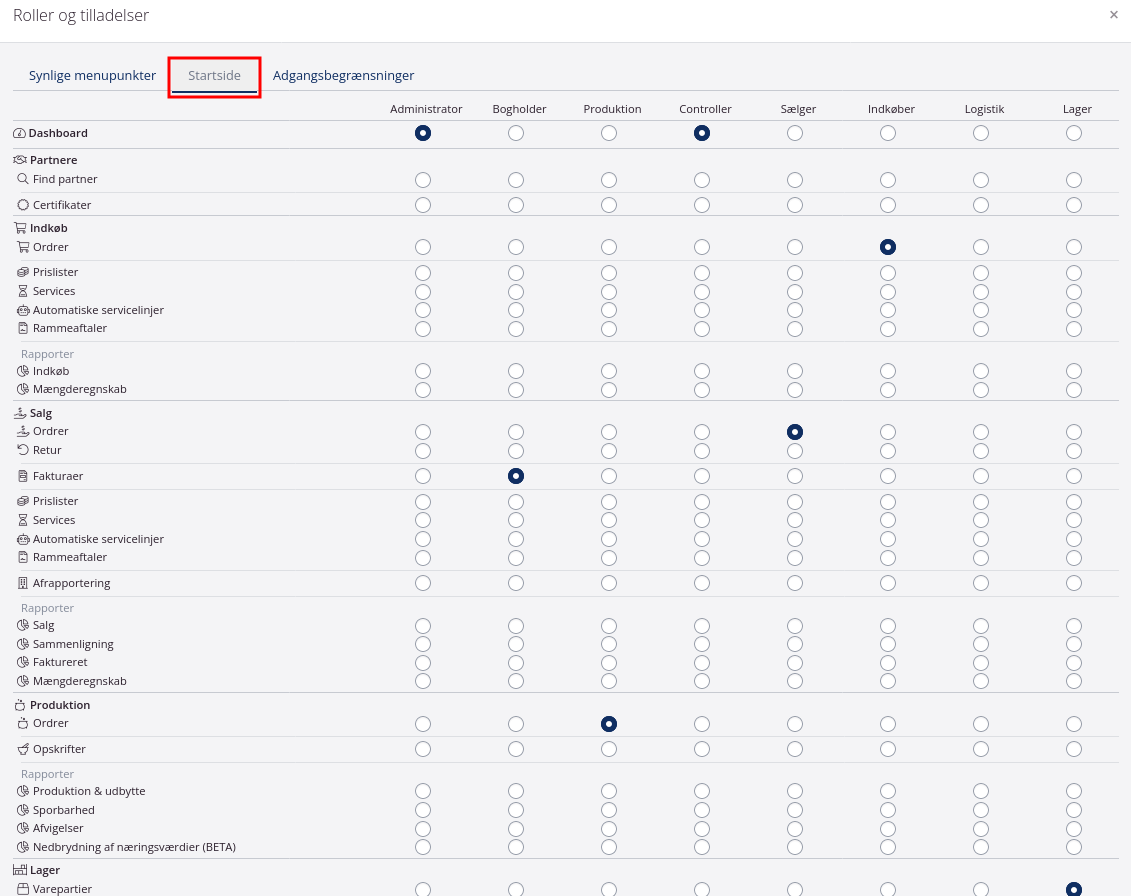The image size is (1131, 896).
Task: Switch to Synlige menupunkter tab
Action: tap(92, 76)
